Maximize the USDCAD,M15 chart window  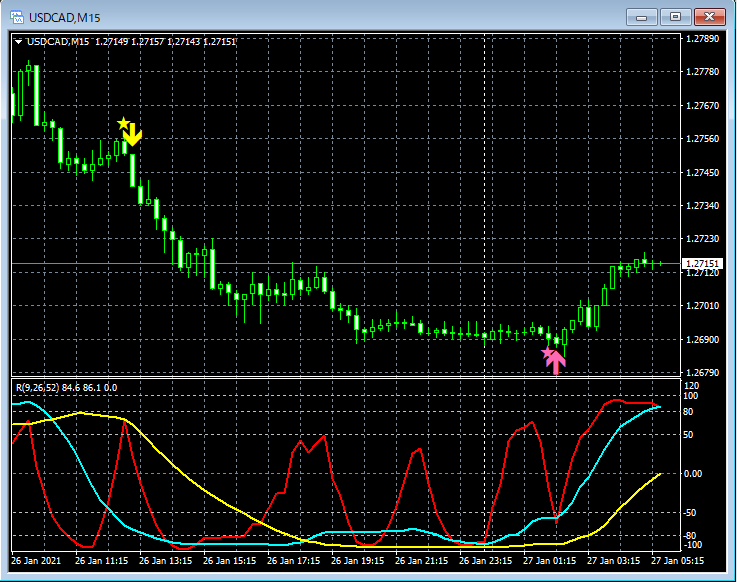675,17
